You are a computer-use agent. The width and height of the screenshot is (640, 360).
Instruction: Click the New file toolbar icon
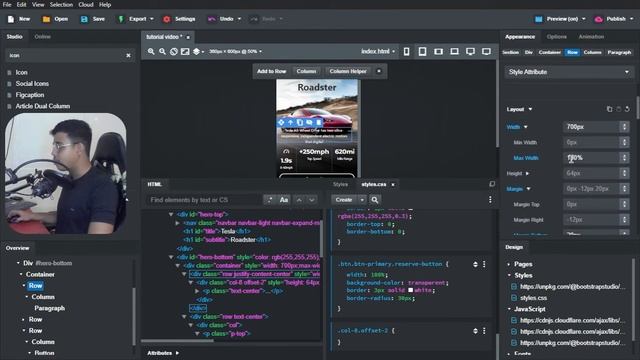tap(11, 19)
